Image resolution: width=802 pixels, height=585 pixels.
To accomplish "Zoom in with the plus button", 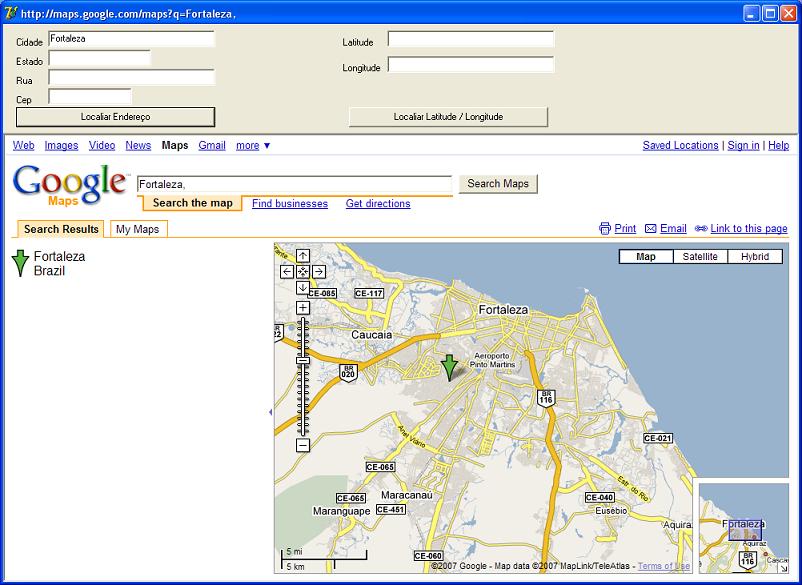I will [303, 308].
